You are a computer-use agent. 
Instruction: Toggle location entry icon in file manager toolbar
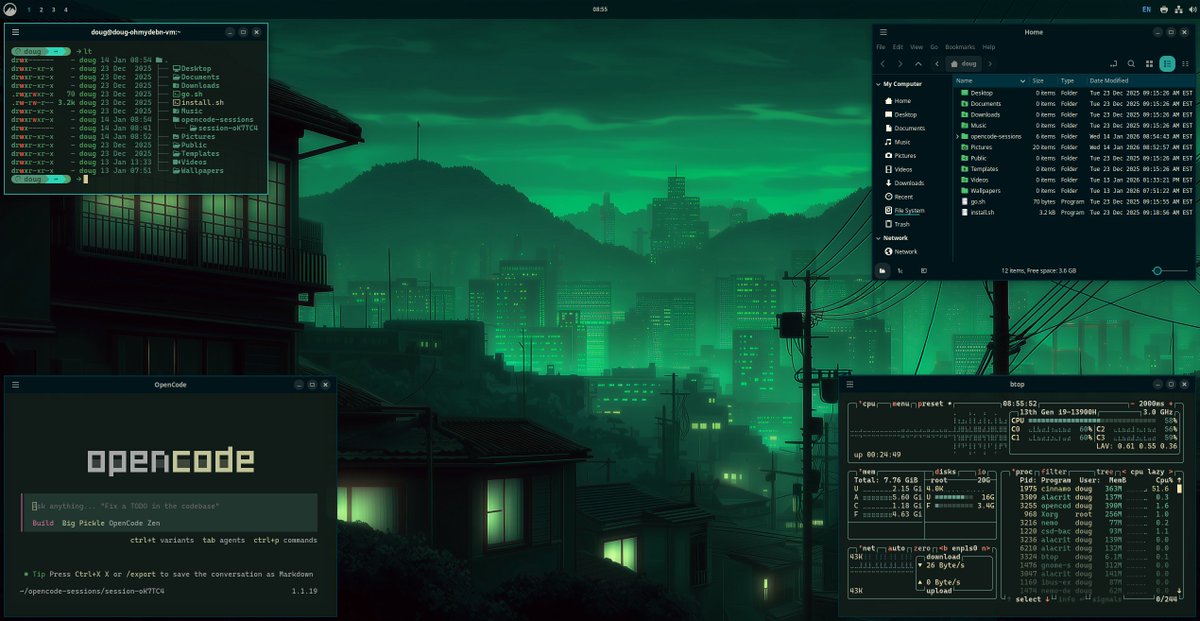coord(1113,64)
